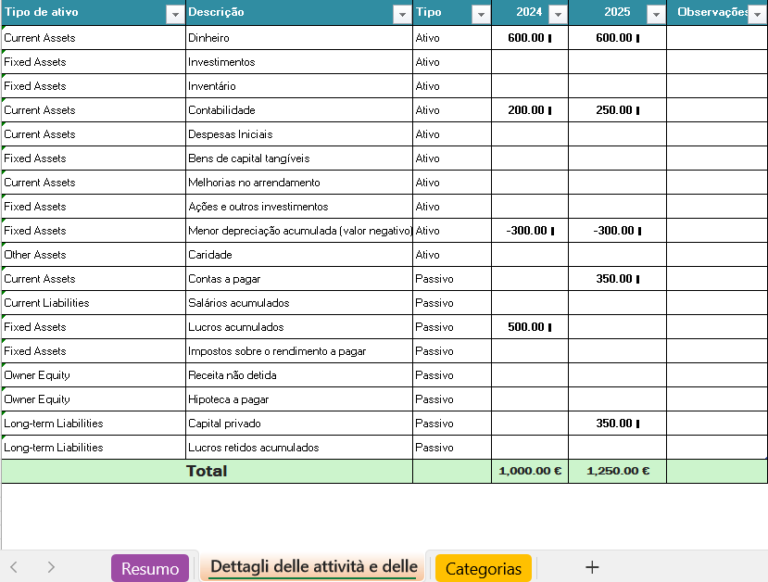Select the 250.00 value in Contabilidade row
The height and width of the screenshot is (582, 768).
[x=618, y=110]
